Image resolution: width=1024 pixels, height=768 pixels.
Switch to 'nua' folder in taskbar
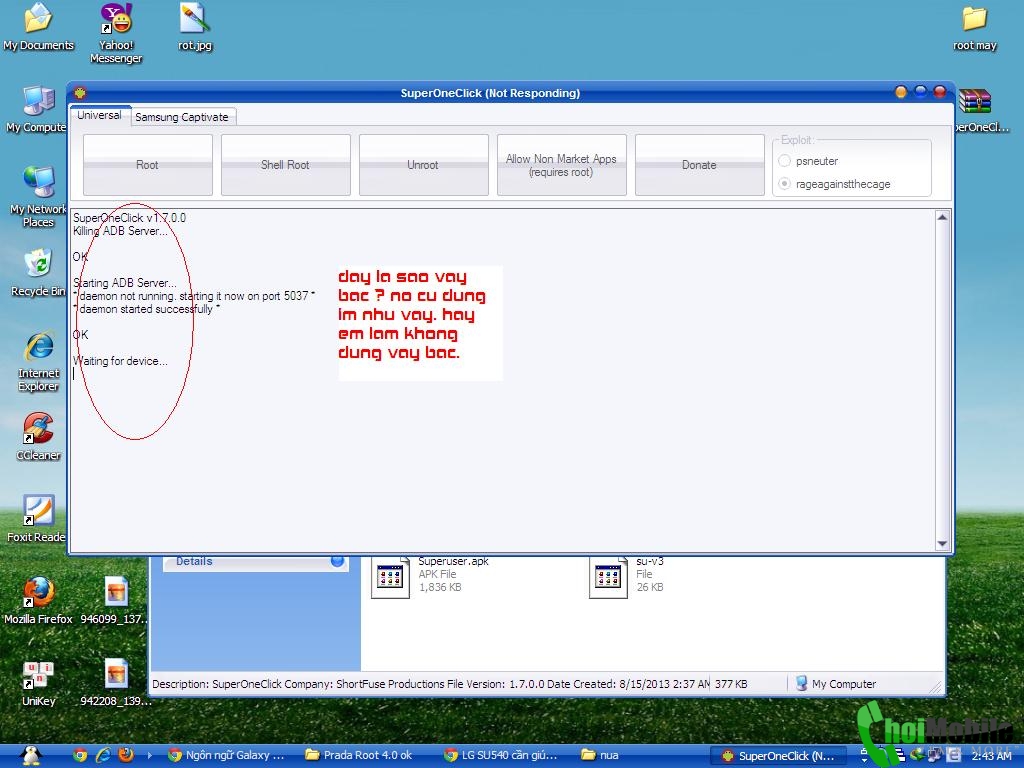coord(601,755)
